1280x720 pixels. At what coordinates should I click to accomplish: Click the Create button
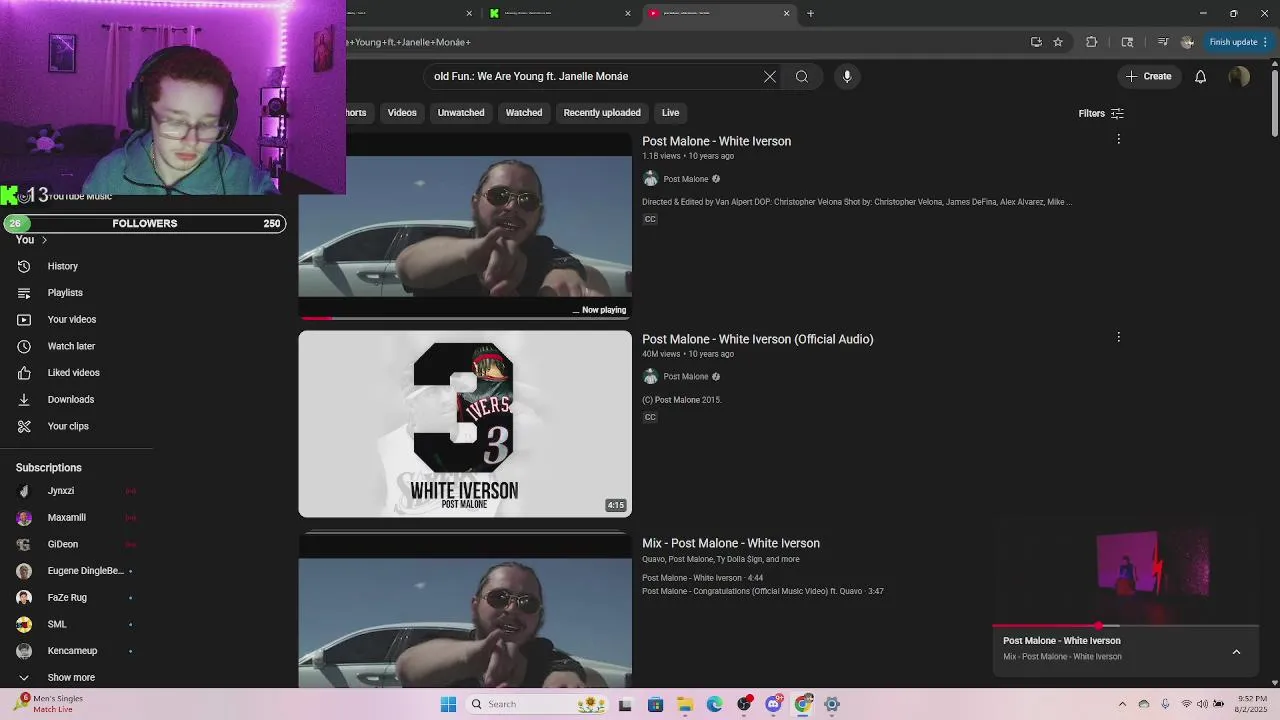(x=1148, y=76)
